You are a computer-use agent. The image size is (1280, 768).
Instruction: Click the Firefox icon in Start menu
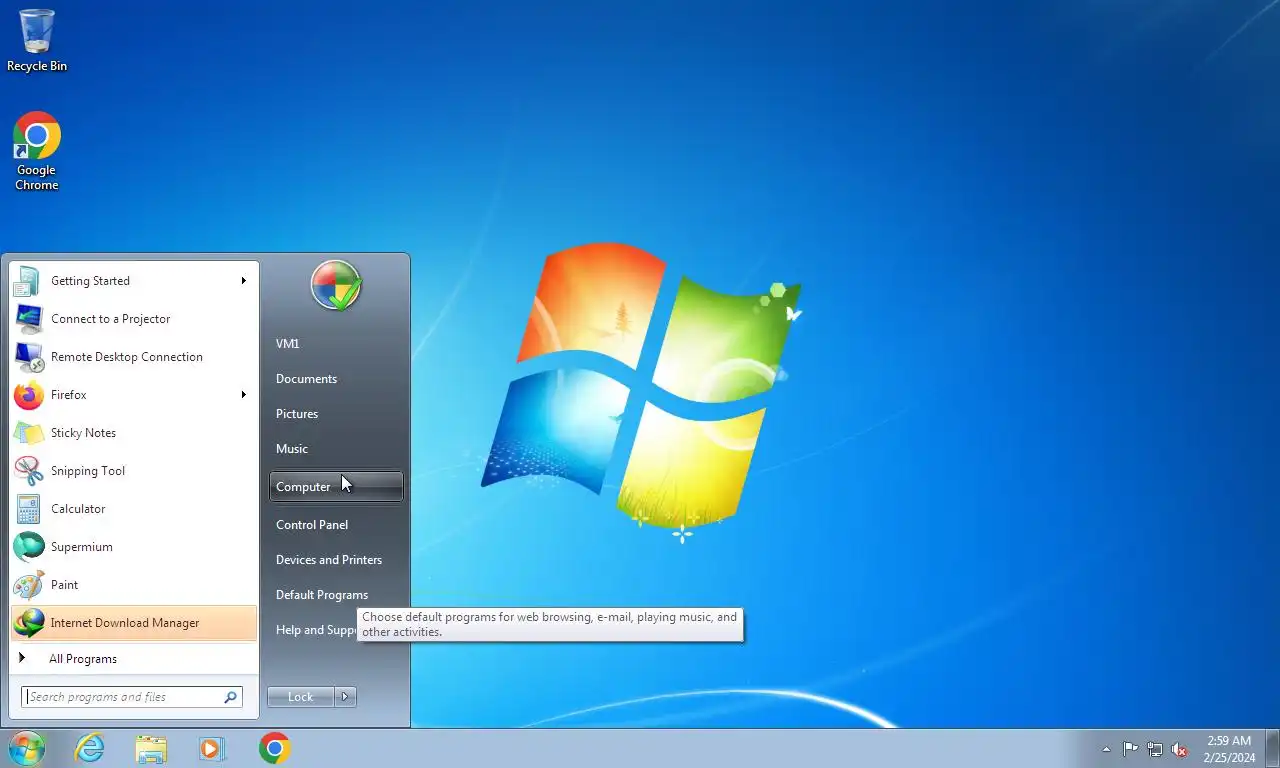point(28,395)
